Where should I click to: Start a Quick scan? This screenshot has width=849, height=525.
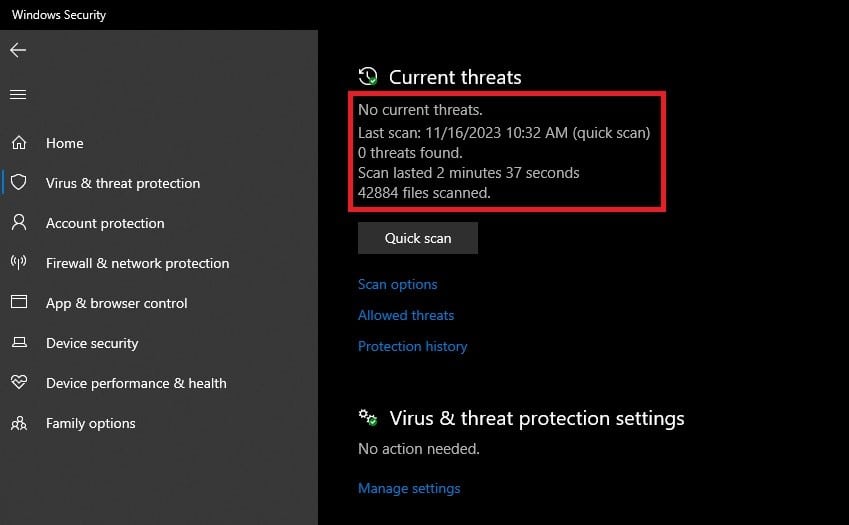(418, 238)
